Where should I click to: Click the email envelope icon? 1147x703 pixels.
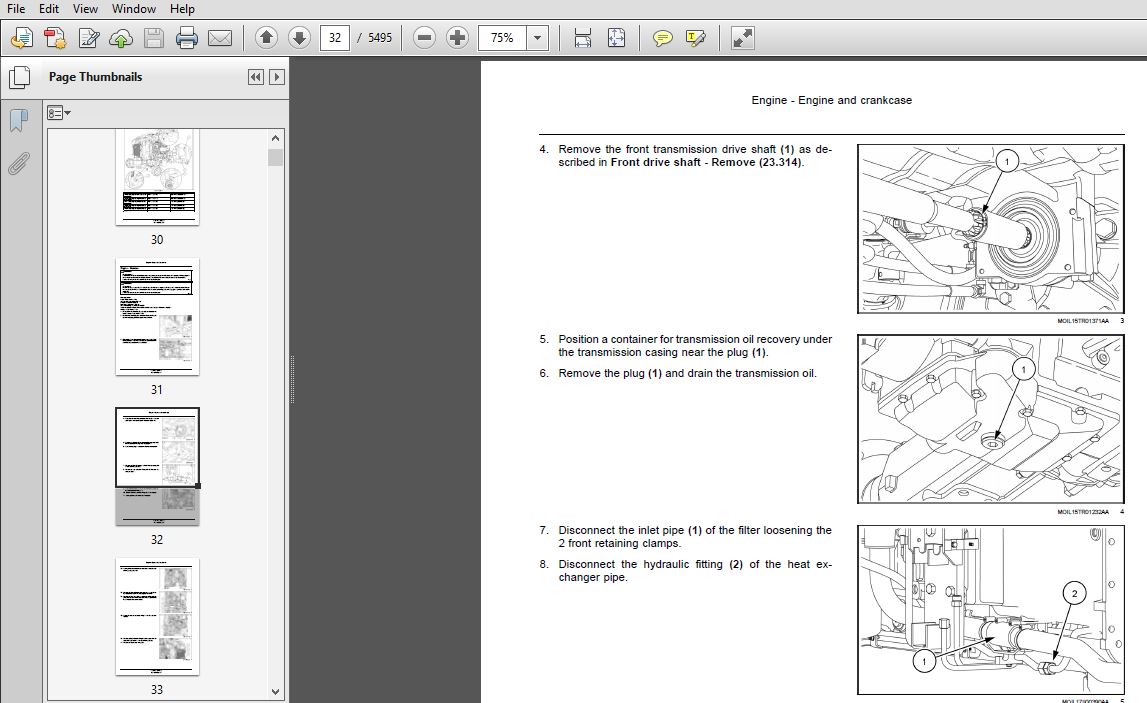pyautogui.click(x=219, y=38)
